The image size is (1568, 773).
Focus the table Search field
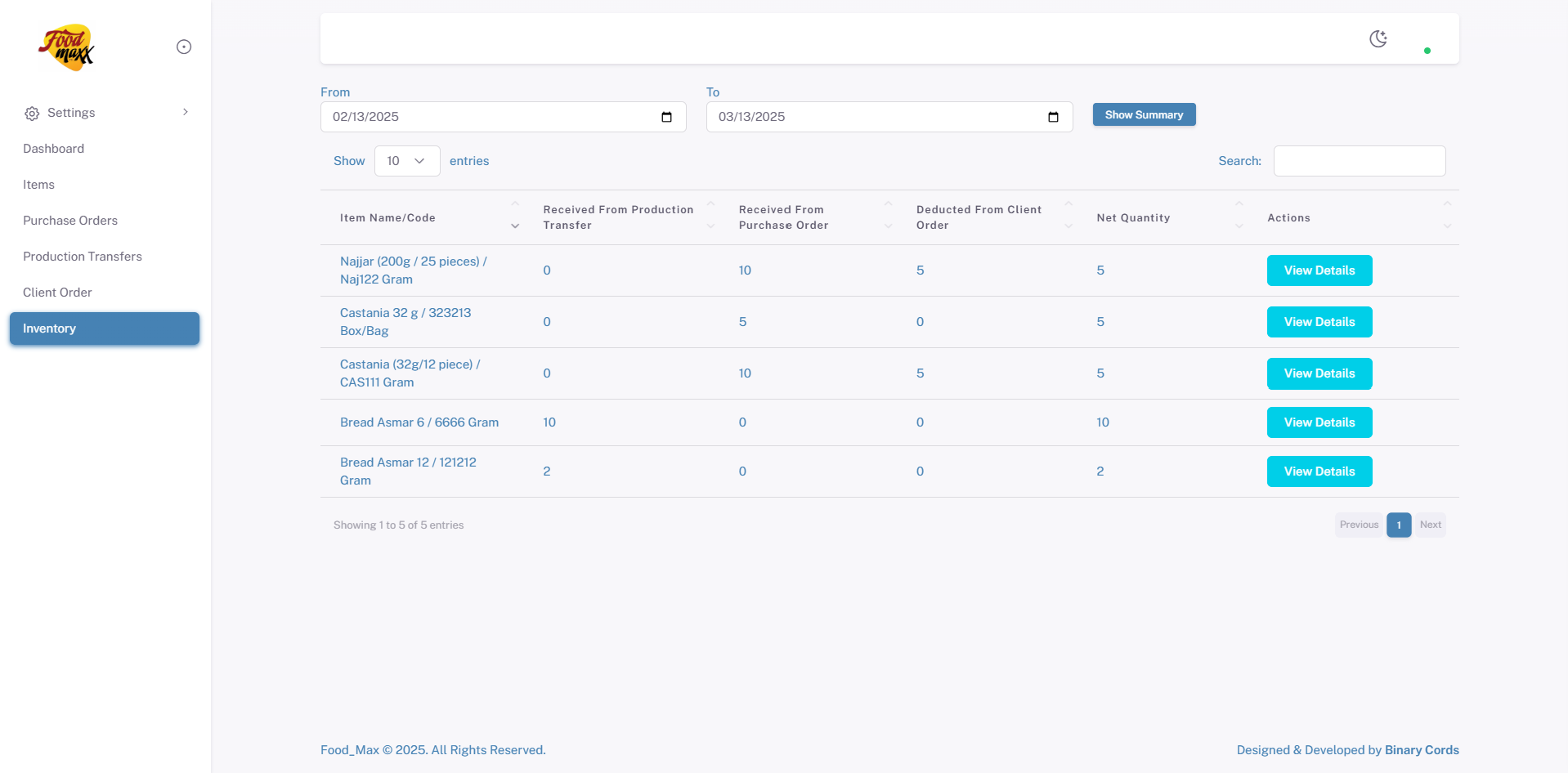[x=1359, y=161]
